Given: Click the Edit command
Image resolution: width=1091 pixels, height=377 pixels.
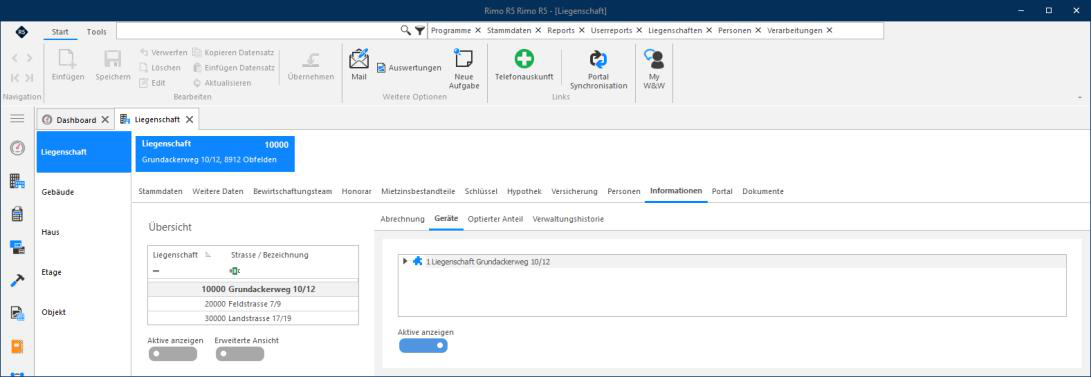Looking at the screenshot, I should pos(152,83).
